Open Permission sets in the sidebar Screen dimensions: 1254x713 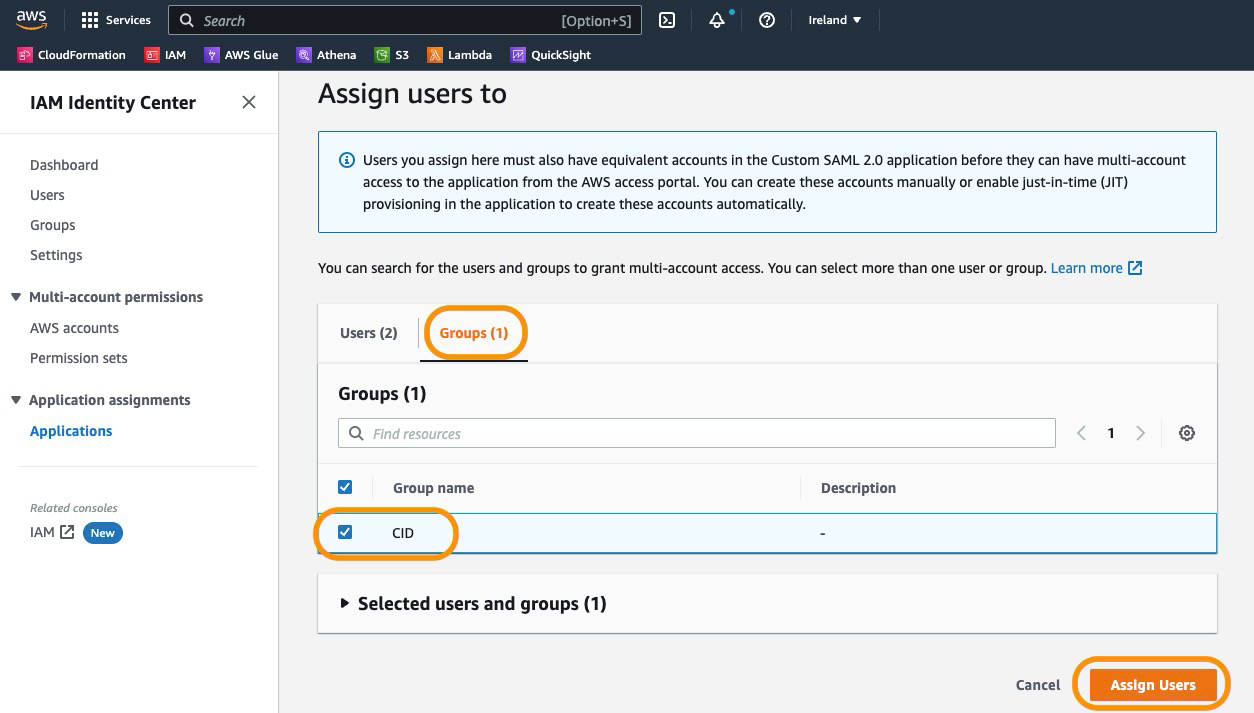pos(79,358)
